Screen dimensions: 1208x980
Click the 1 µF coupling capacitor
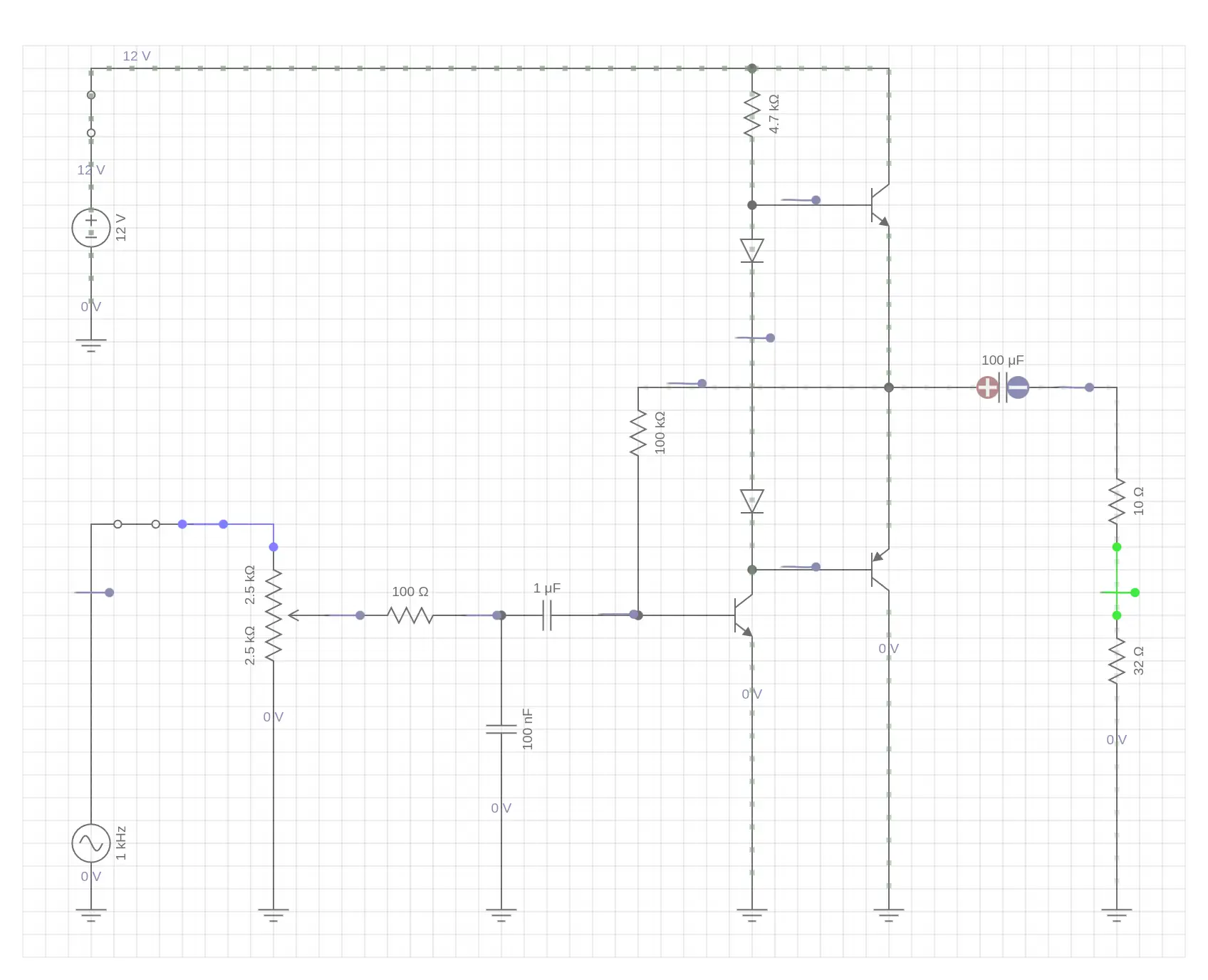[x=547, y=615]
